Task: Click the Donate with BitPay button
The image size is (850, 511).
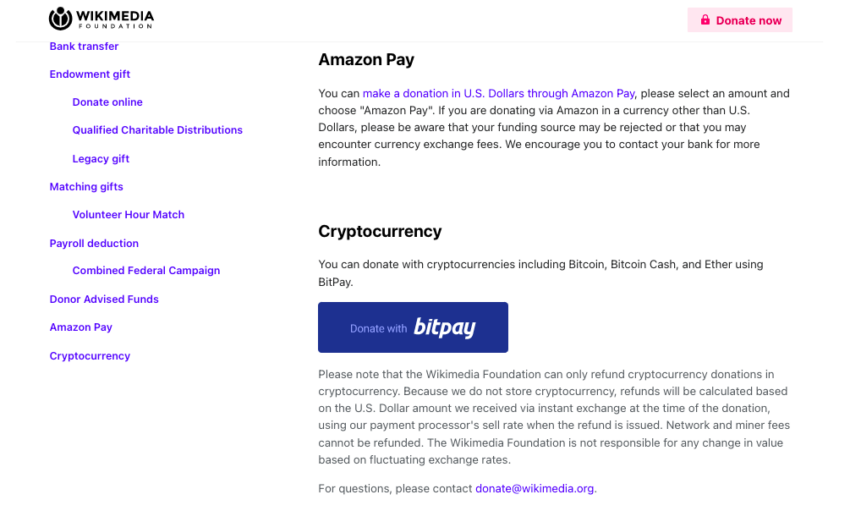Action: click(x=412, y=327)
